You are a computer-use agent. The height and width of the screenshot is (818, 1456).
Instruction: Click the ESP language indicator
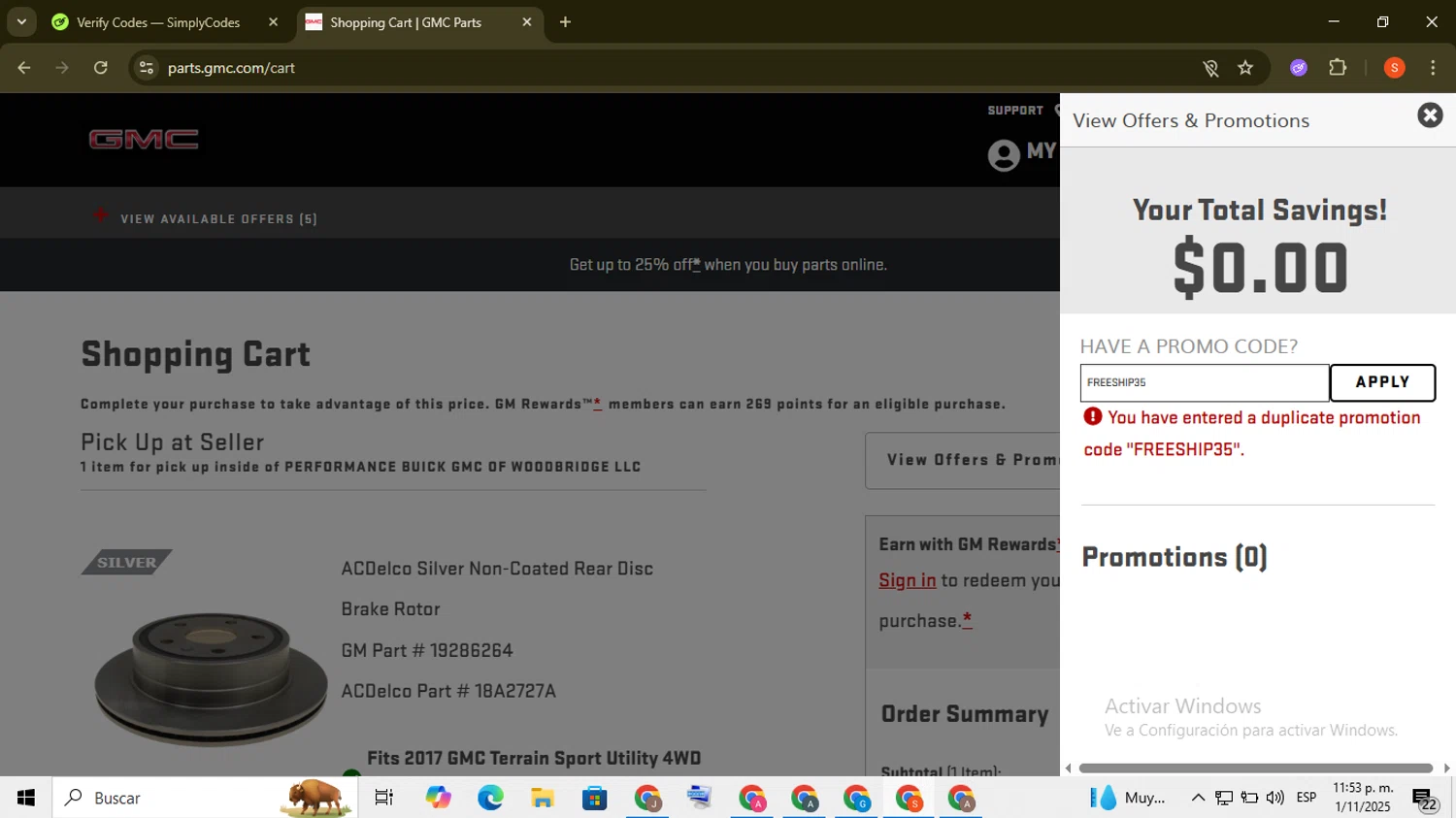1307,798
